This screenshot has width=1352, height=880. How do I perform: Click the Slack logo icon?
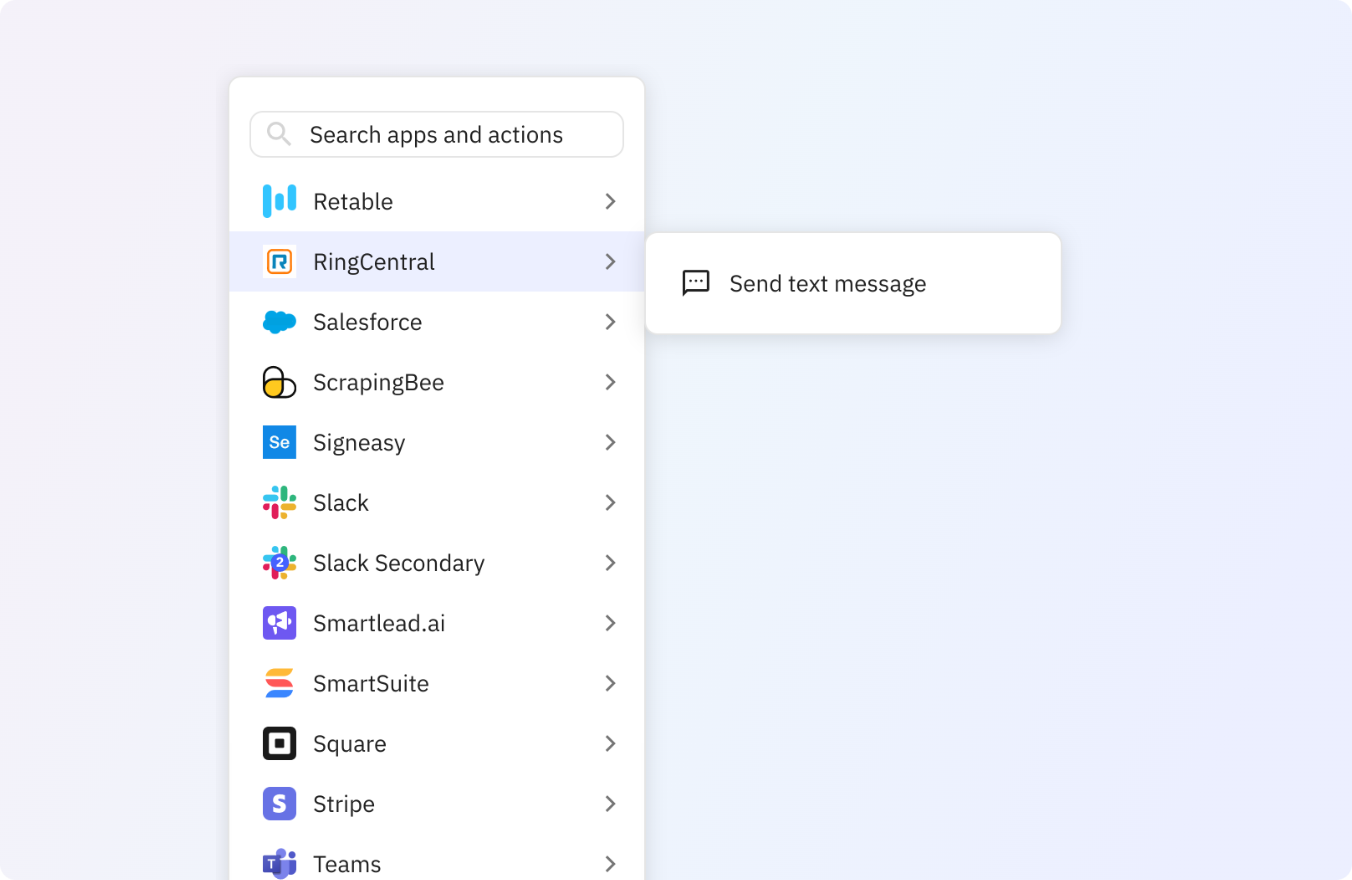[279, 502]
